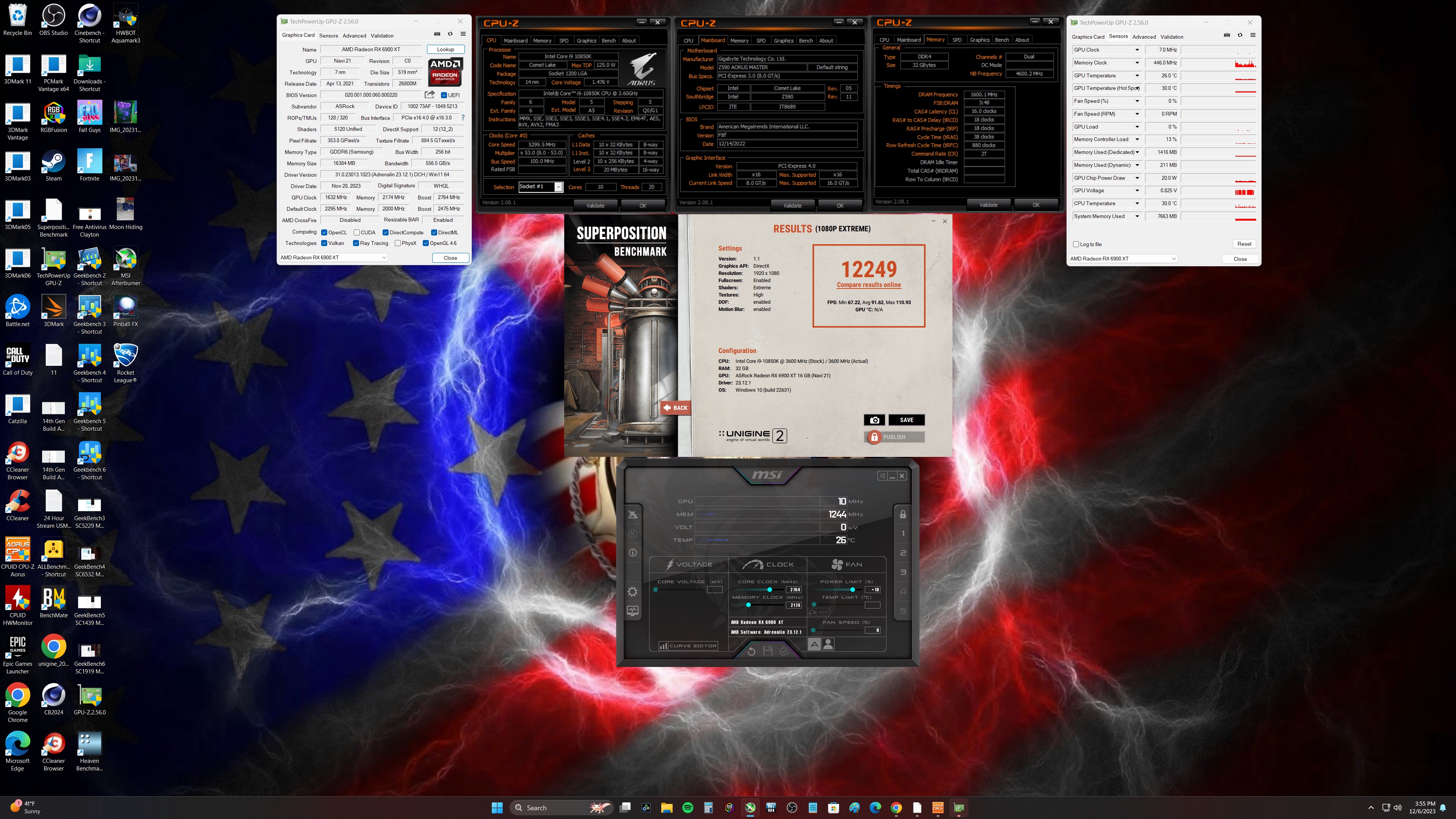Open Afterburner info icon
Image resolution: width=1456 pixels, height=819 pixels.
pos(632,553)
